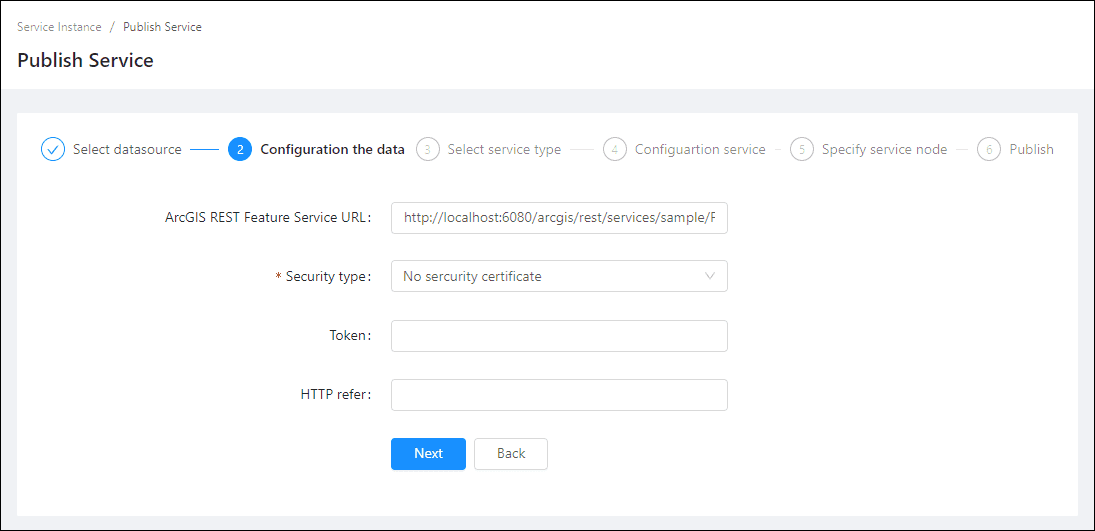1095x531 pixels.
Task: Open the Configuartion service step label
Action: 700,149
